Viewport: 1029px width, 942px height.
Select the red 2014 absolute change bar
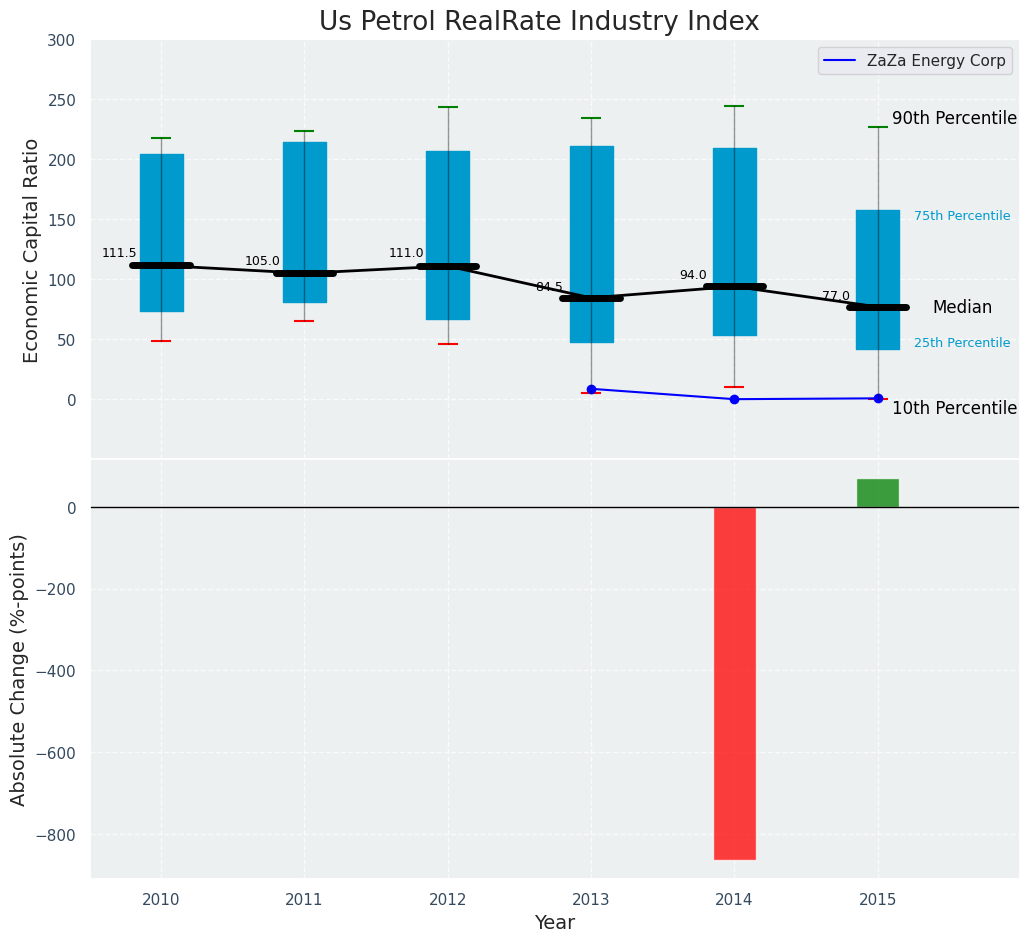[734, 682]
